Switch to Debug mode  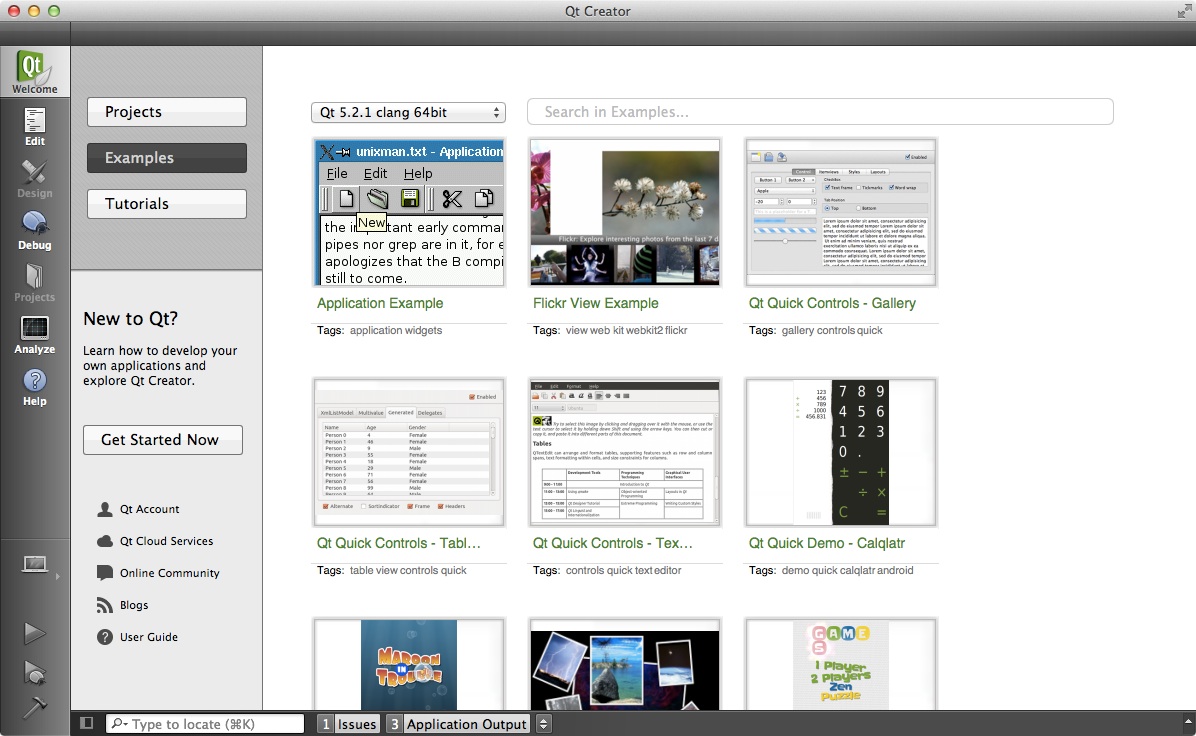(x=34, y=230)
